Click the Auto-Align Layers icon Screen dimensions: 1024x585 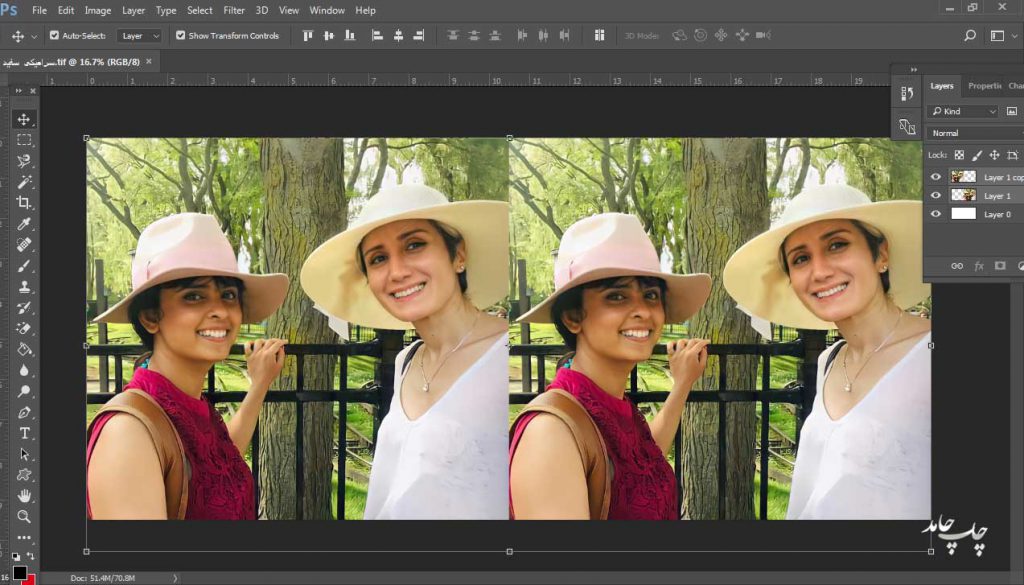click(599, 36)
